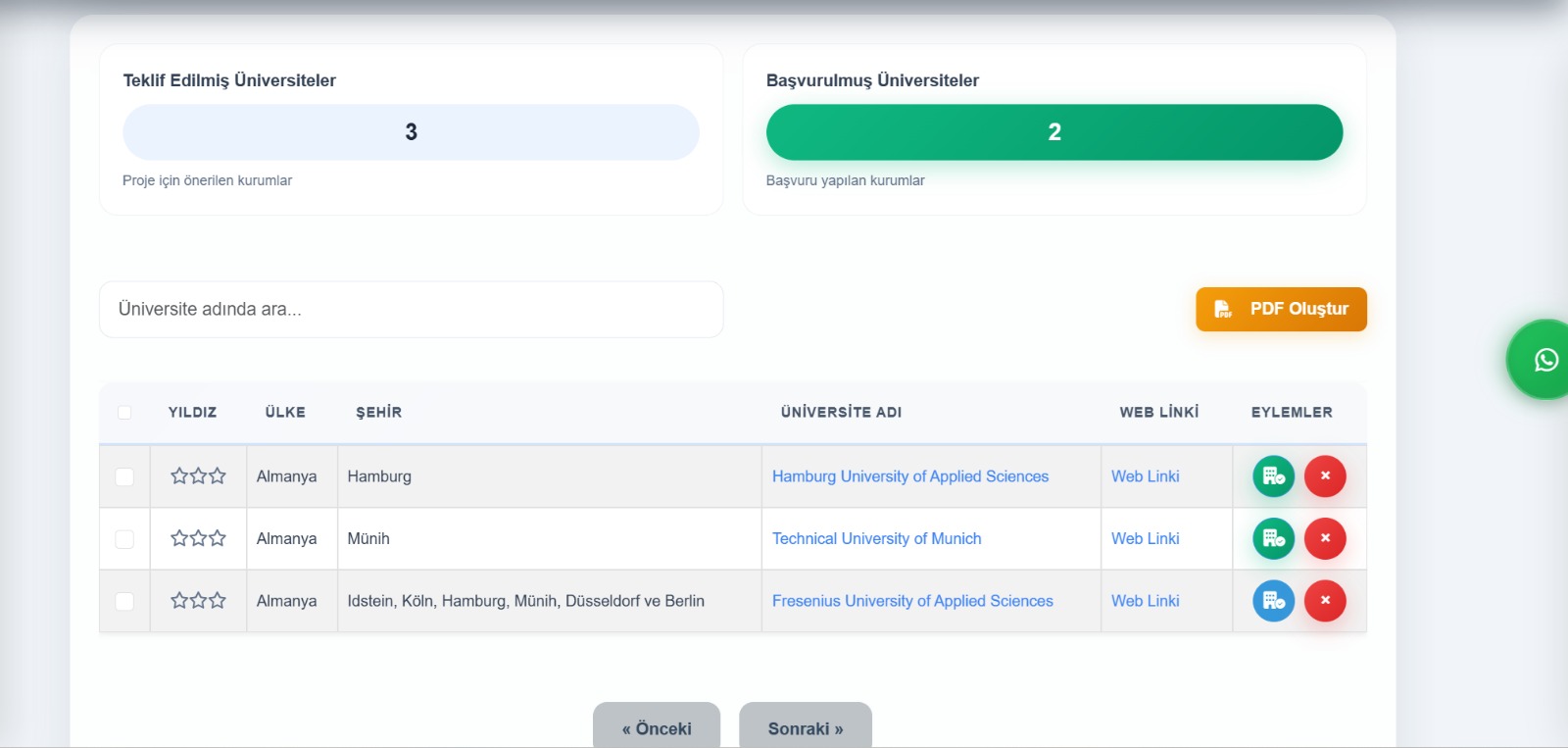Viewport: 1568px width, 748px height.
Task: Tick the checkbox for Fresenius University row
Action: 124,601
